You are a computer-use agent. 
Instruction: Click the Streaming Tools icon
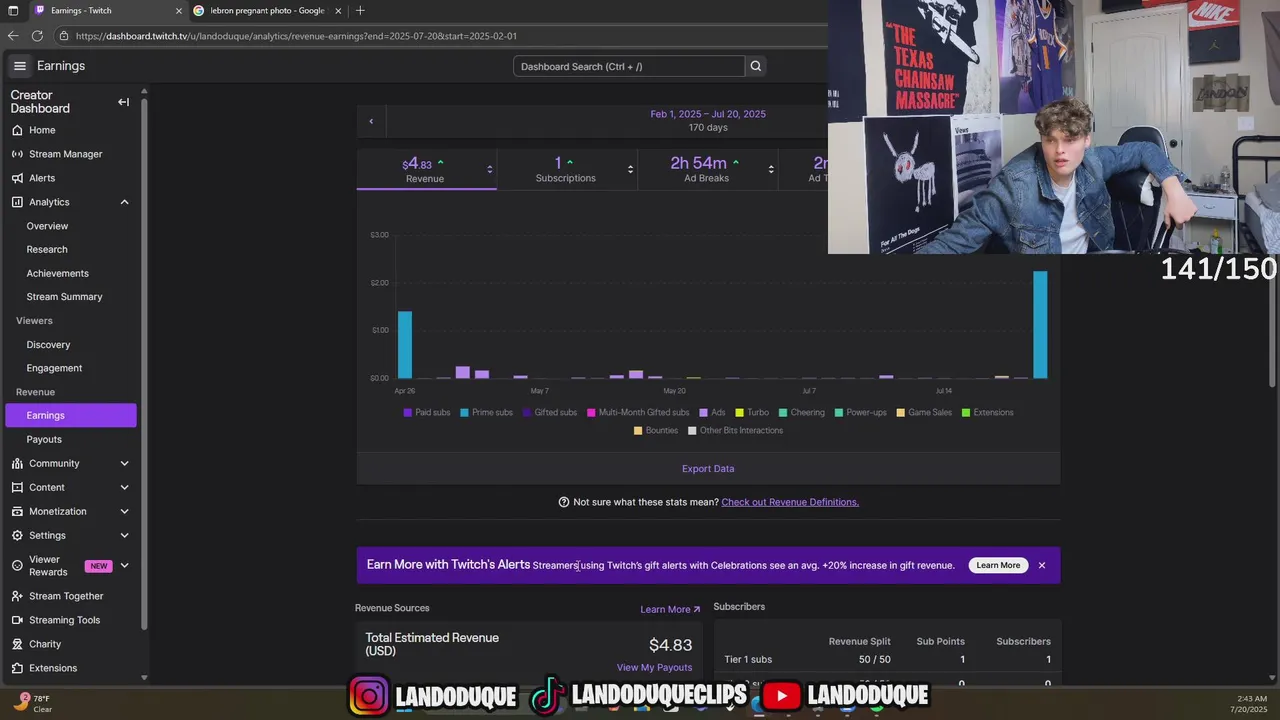coord(17,620)
